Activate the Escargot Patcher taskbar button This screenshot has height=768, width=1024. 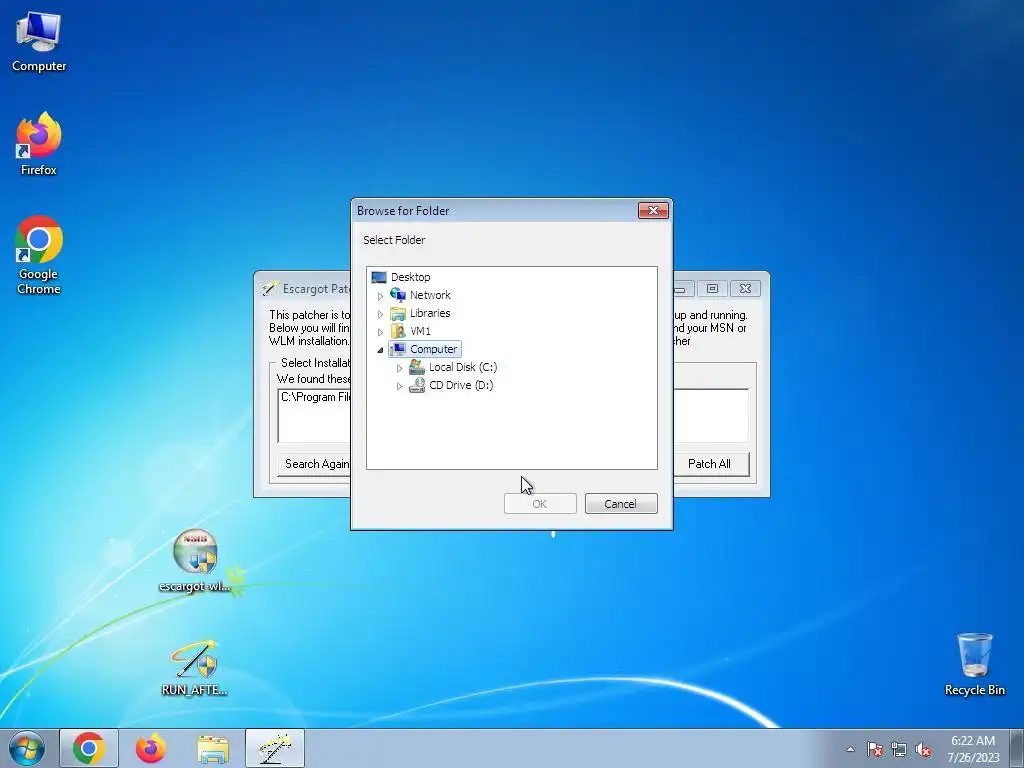point(275,748)
